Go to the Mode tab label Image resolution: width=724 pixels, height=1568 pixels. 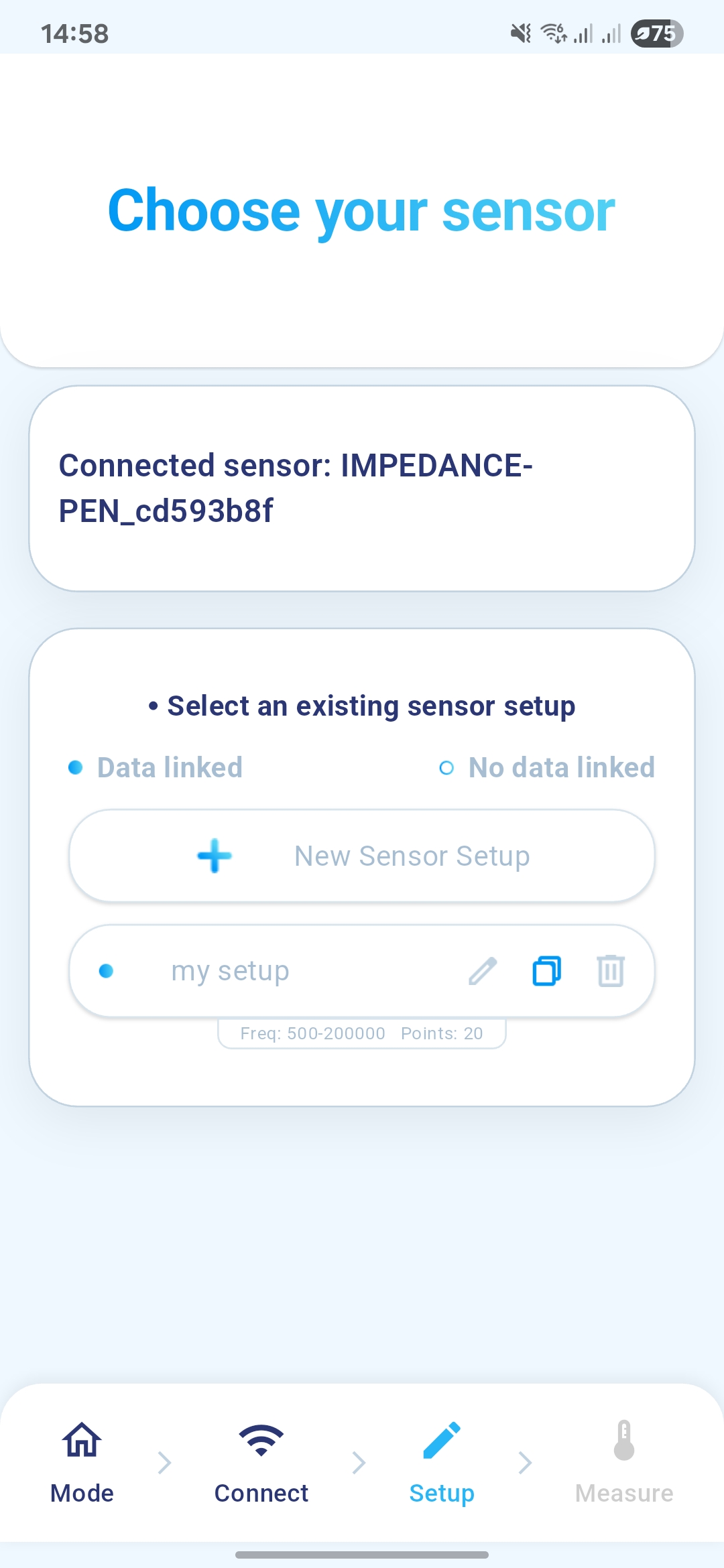click(82, 1493)
